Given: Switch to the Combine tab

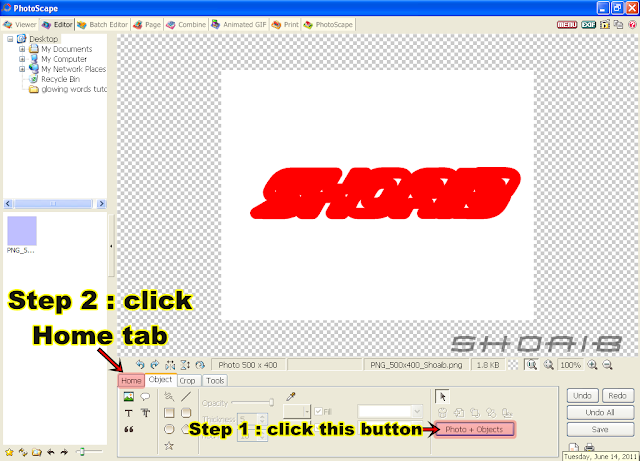Looking at the screenshot, I should [186, 24].
